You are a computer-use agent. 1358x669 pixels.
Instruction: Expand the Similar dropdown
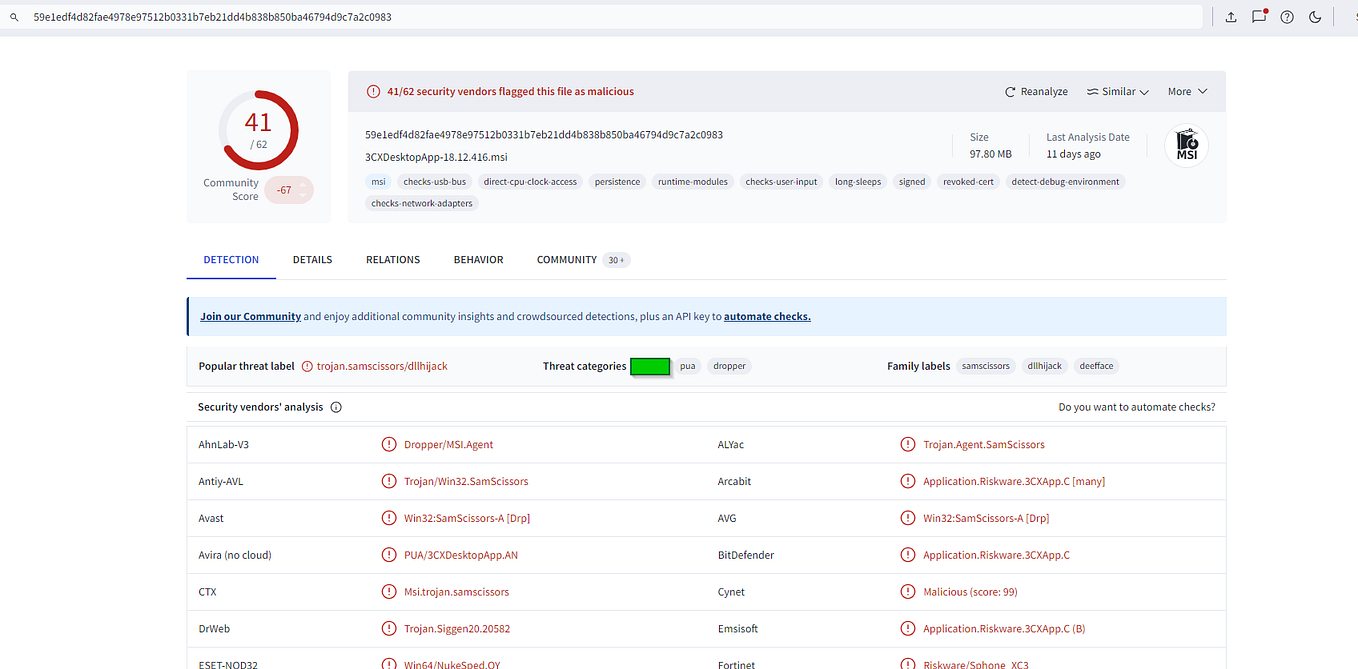click(x=1117, y=91)
